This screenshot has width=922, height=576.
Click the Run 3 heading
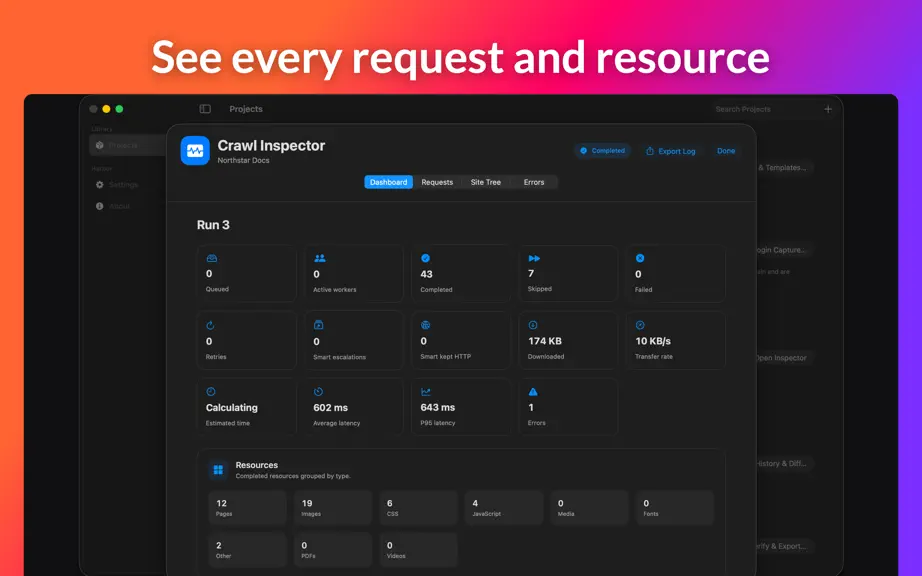click(x=213, y=225)
